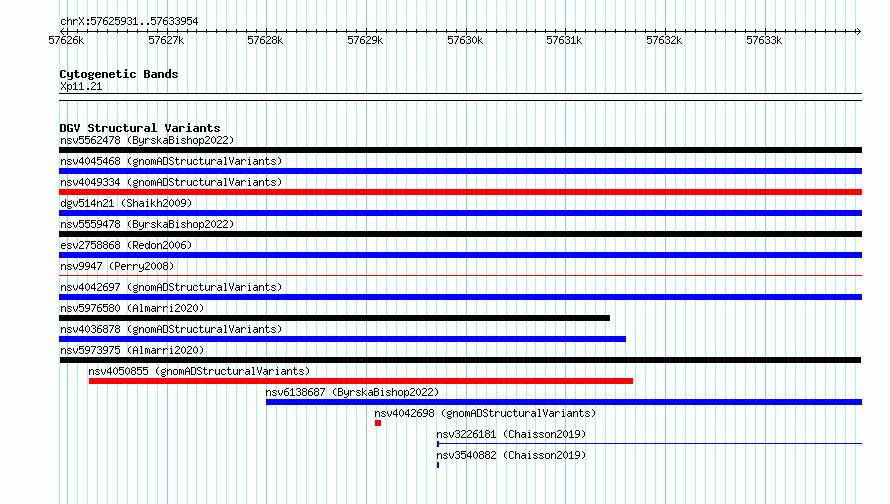Select the thin blue nsv3226181 line

pyautogui.click(x=649, y=444)
